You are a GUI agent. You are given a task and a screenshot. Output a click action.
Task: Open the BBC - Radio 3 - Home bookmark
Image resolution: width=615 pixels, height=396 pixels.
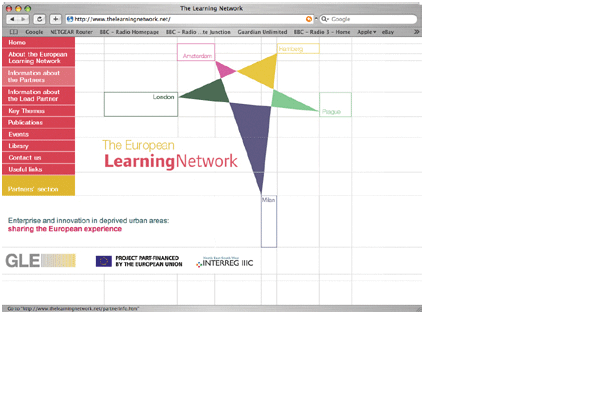point(322,32)
